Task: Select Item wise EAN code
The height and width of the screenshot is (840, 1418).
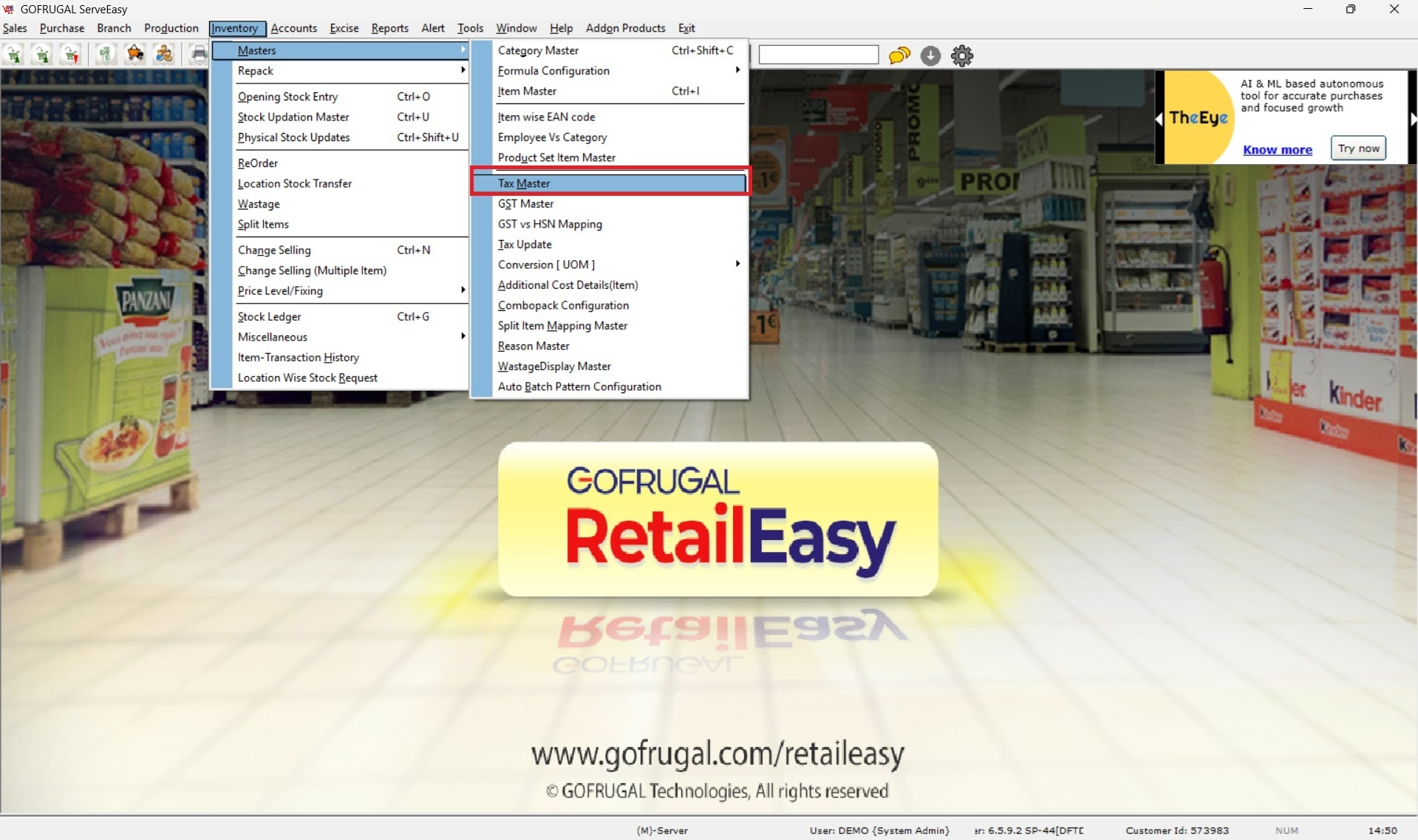Action: pyautogui.click(x=610, y=117)
